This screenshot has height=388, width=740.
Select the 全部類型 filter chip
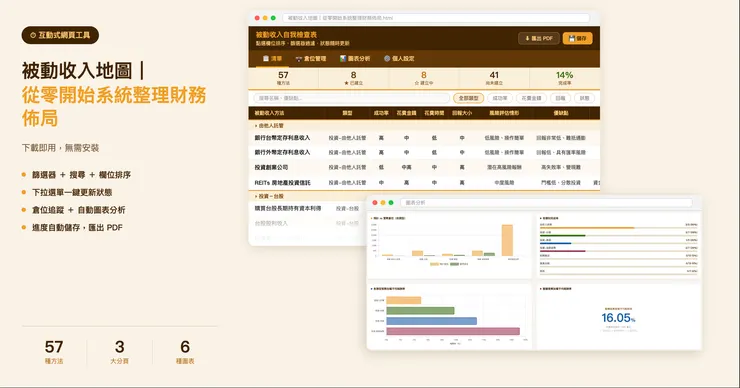coord(468,98)
